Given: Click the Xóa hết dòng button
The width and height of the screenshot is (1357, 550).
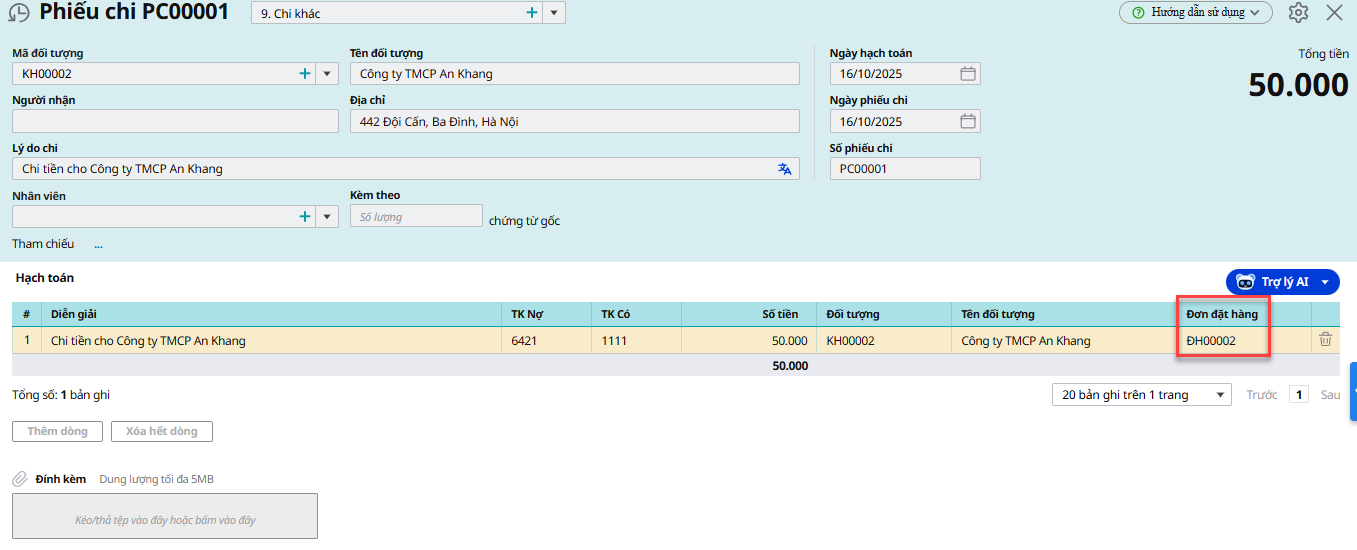Looking at the screenshot, I should point(161,432).
